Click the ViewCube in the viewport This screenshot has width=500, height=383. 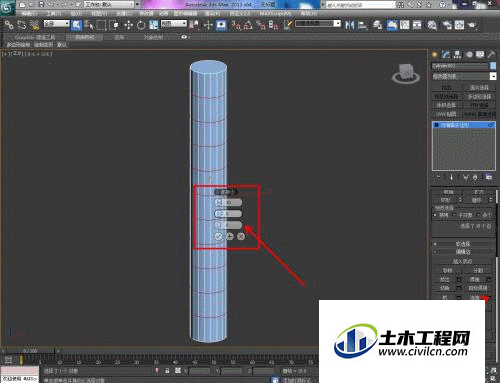(406, 74)
